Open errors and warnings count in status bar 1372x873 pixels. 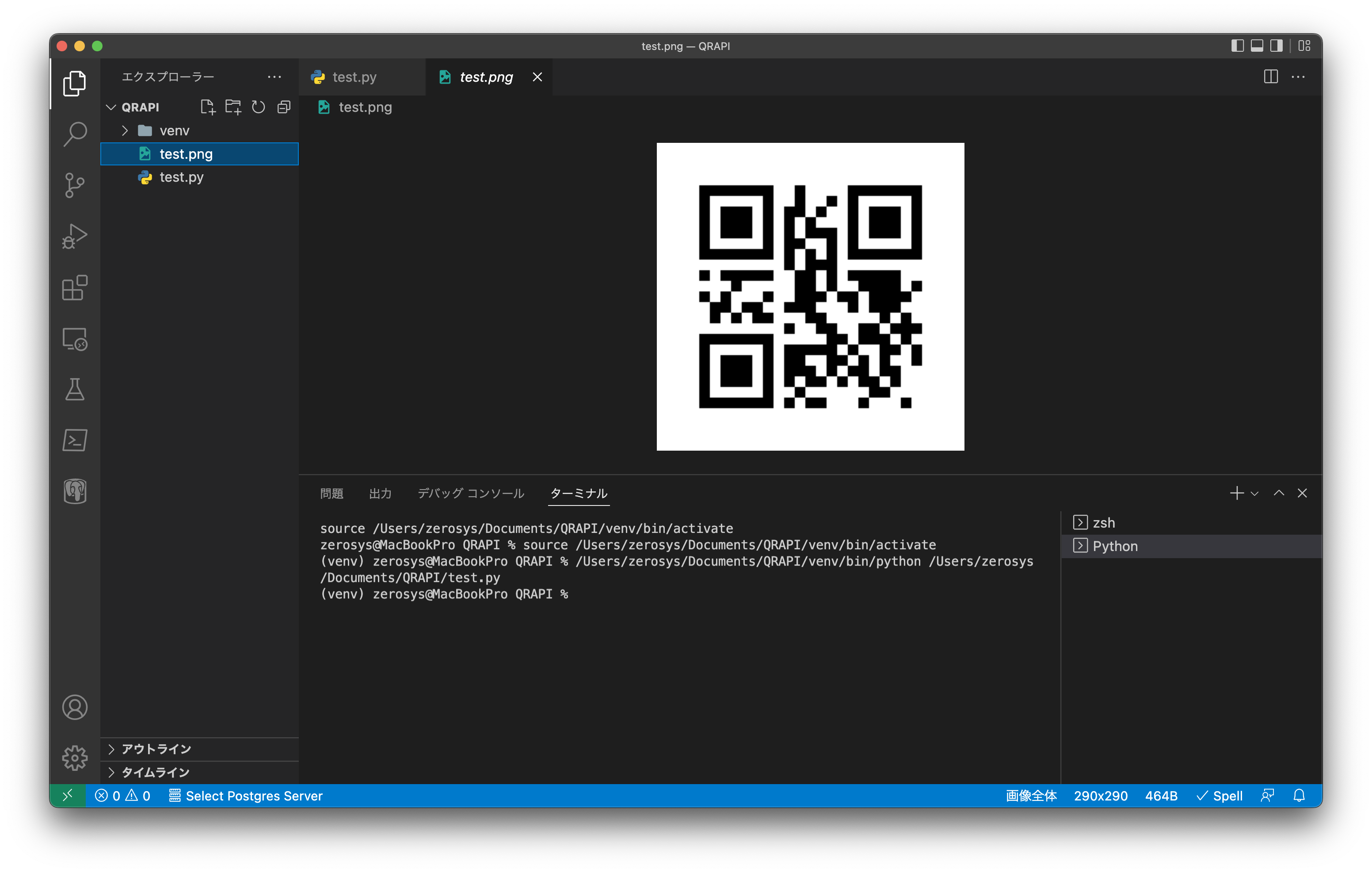pyautogui.click(x=122, y=796)
